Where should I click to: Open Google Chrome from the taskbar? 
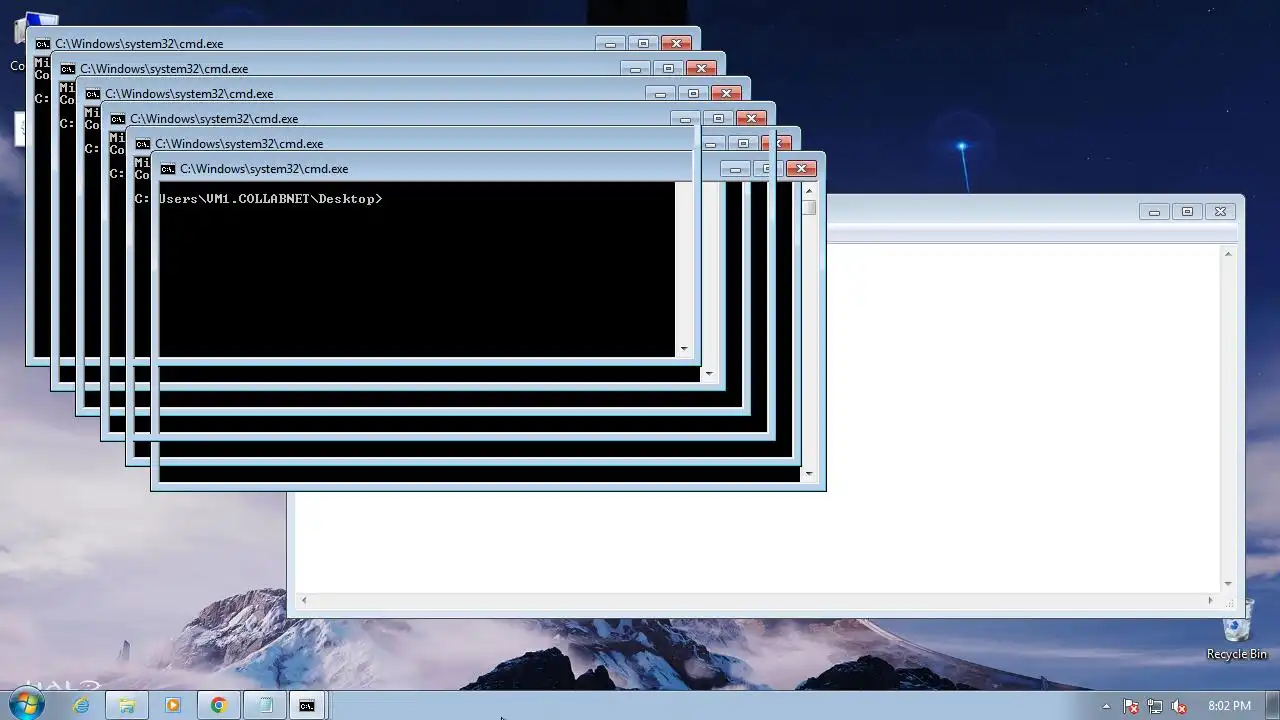[218, 705]
